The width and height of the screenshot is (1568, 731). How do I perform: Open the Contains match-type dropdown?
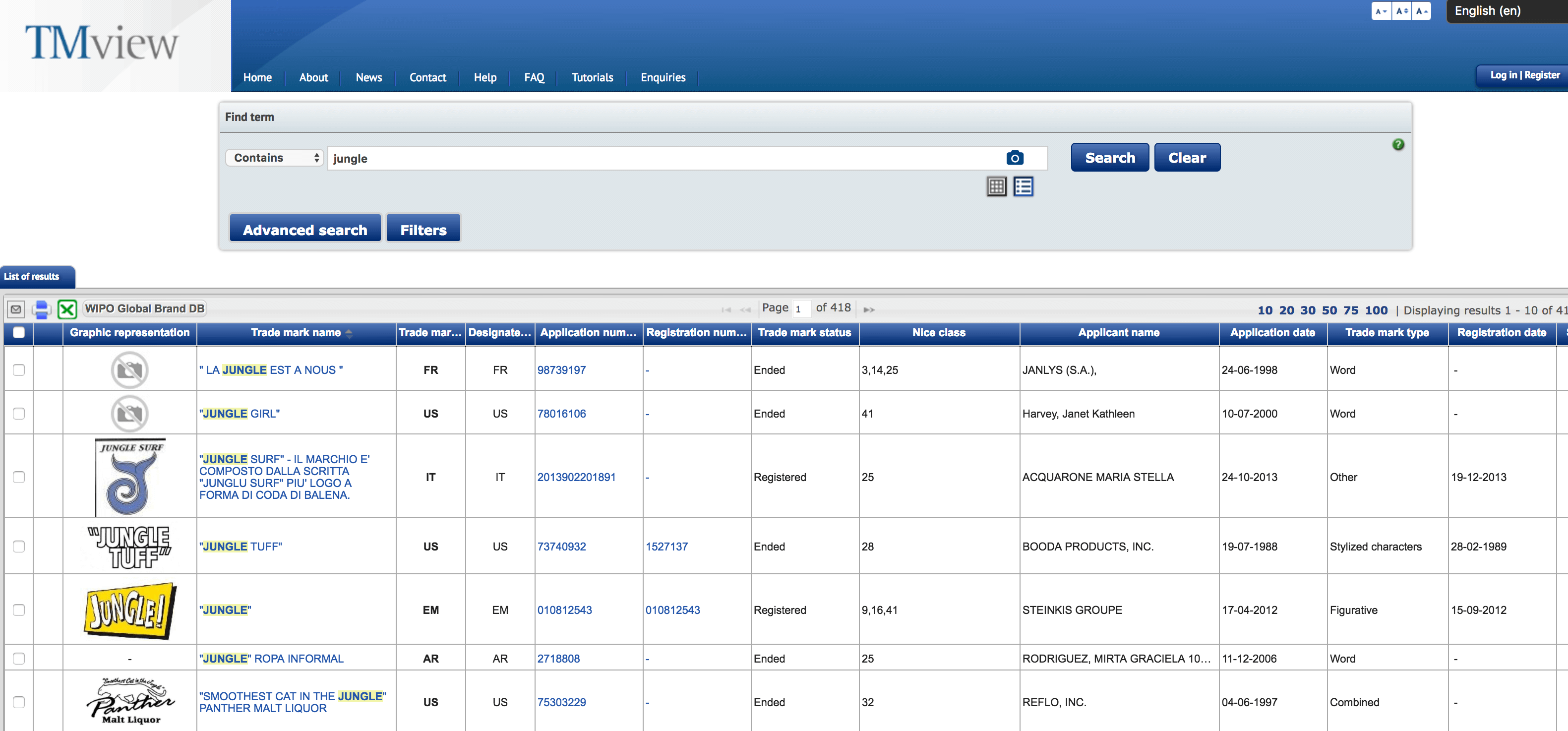click(x=275, y=158)
